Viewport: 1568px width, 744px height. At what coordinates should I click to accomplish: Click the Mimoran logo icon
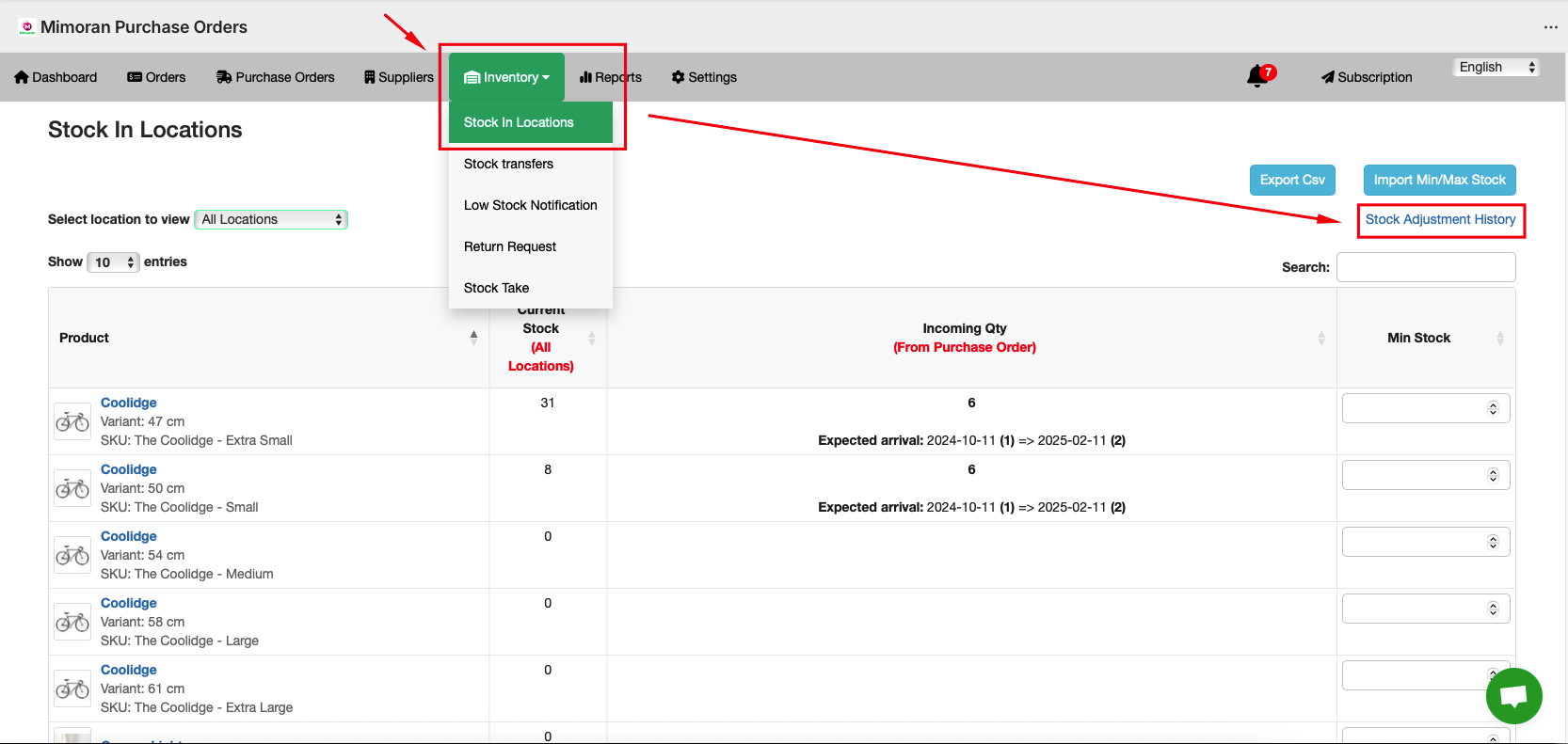tap(27, 27)
